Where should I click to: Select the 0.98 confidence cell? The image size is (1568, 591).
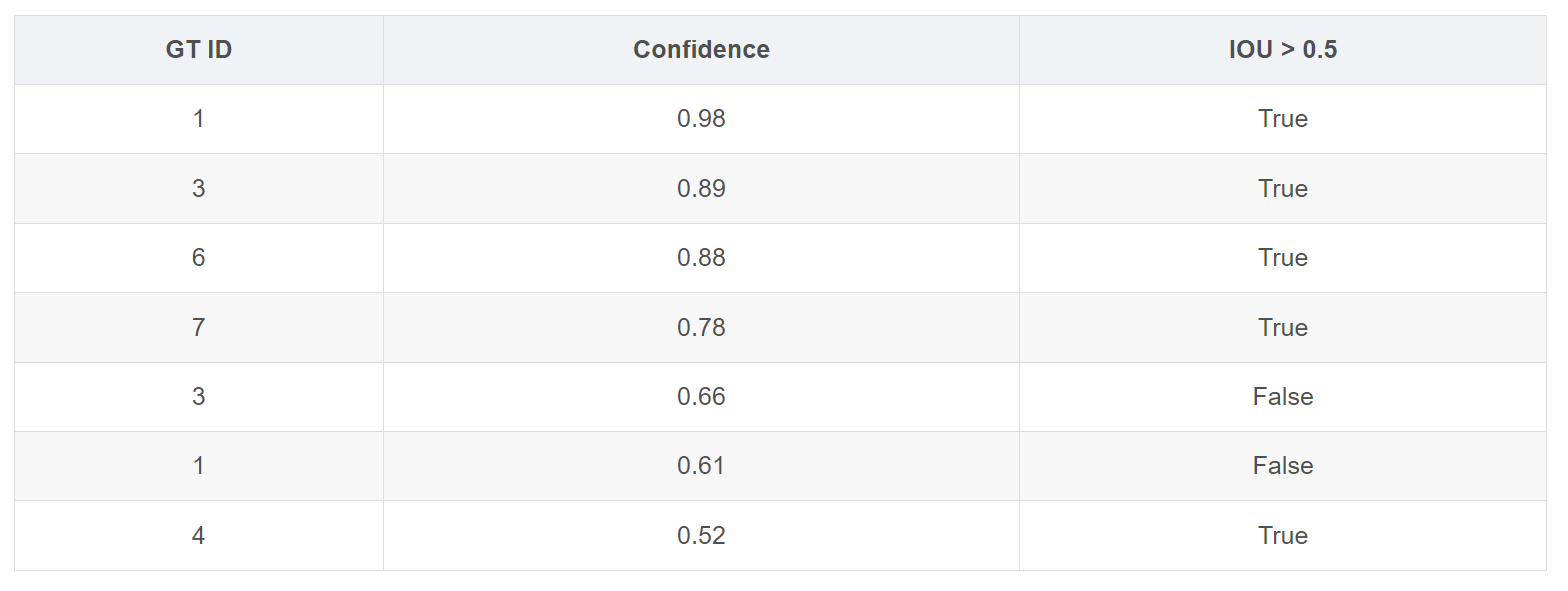point(701,119)
